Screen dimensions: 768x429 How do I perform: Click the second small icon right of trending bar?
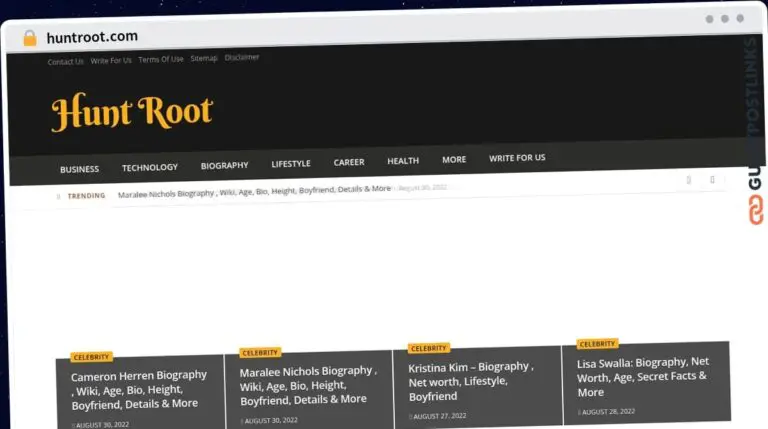[x=712, y=180]
